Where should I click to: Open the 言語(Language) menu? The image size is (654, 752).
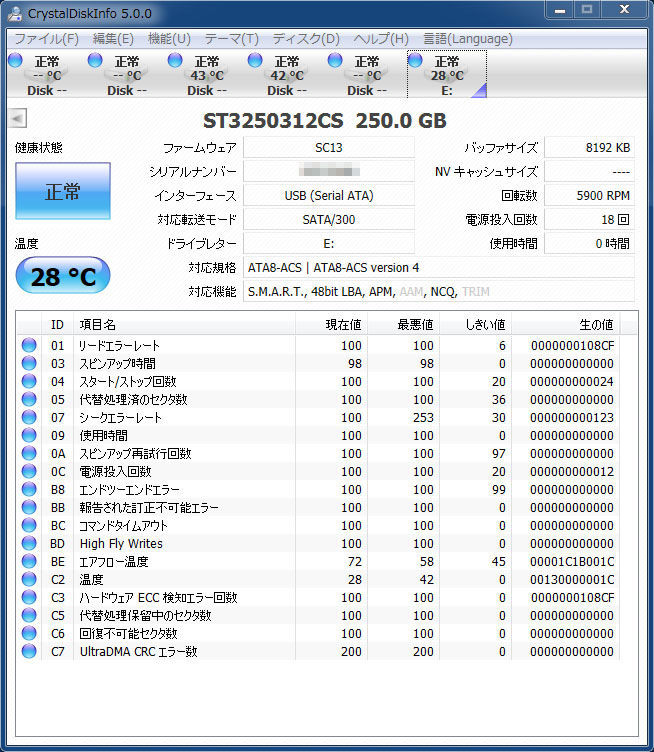[x=467, y=39]
